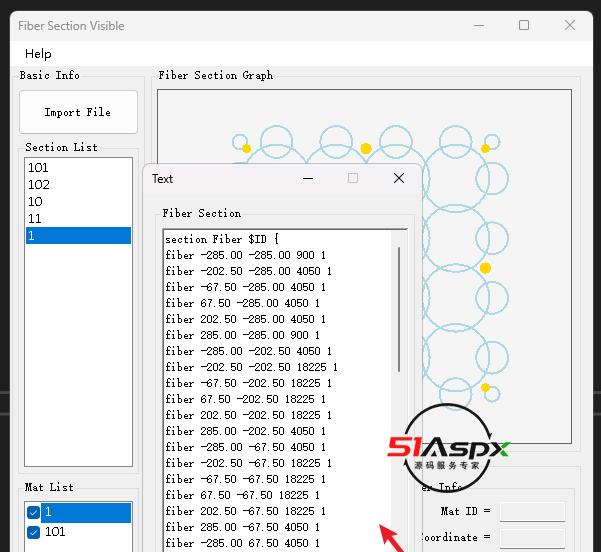Select section 11 in Section List

(x=78, y=218)
